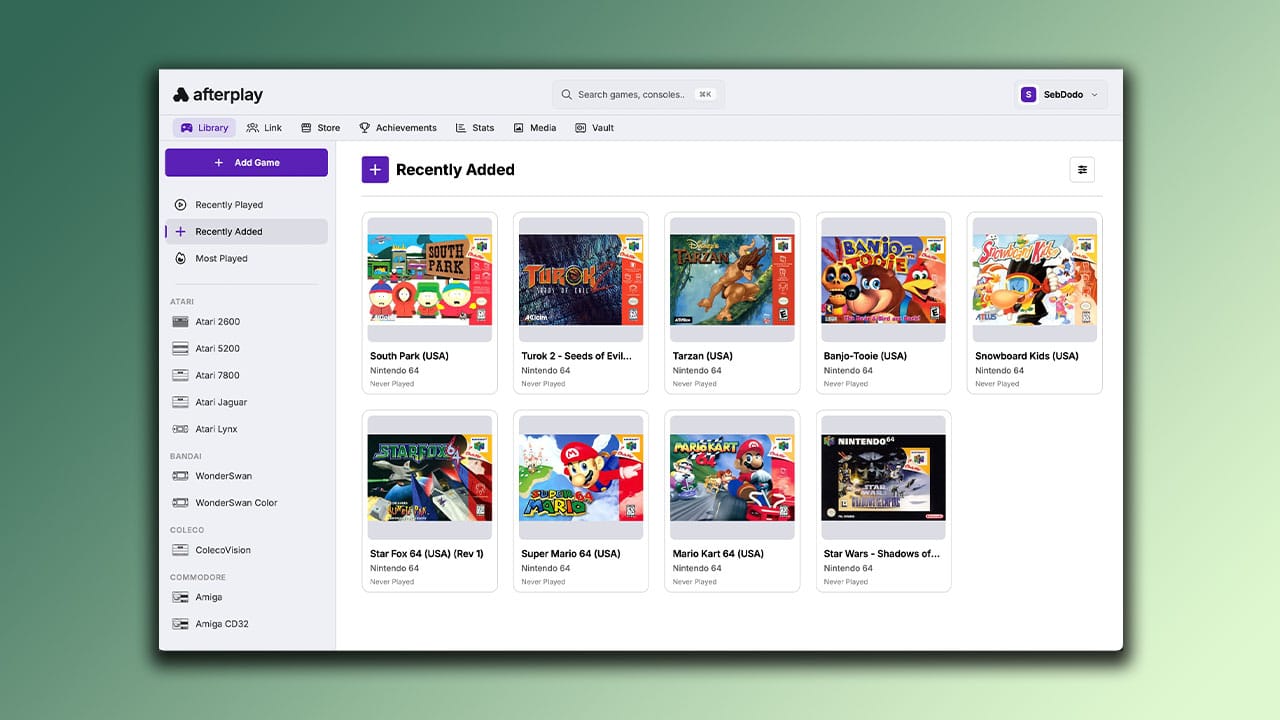Open the Achievements tab
Screen dimensions: 1280x720
pos(398,128)
